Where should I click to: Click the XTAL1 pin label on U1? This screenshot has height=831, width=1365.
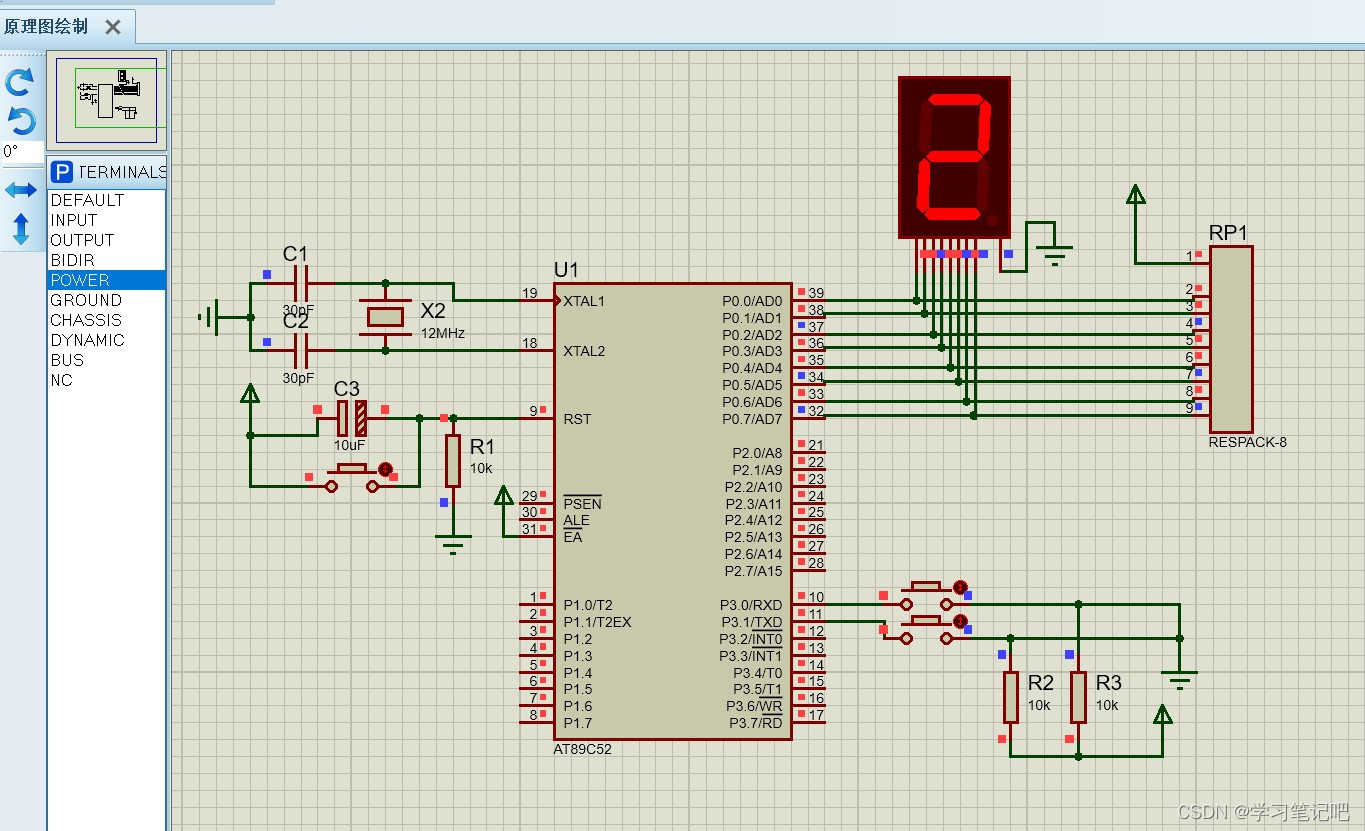pyautogui.click(x=584, y=300)
